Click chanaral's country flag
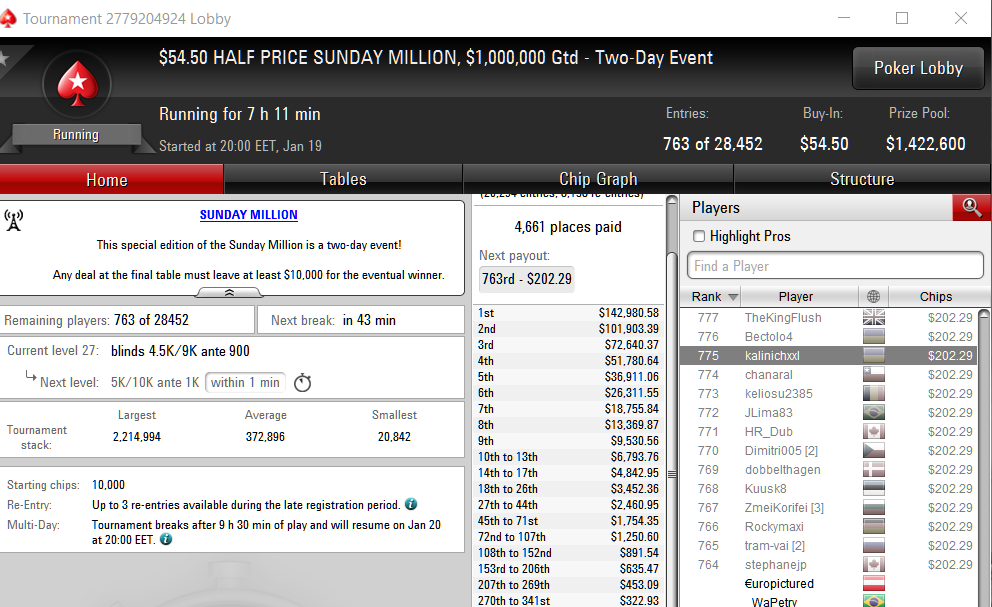 tap(874, 375)
